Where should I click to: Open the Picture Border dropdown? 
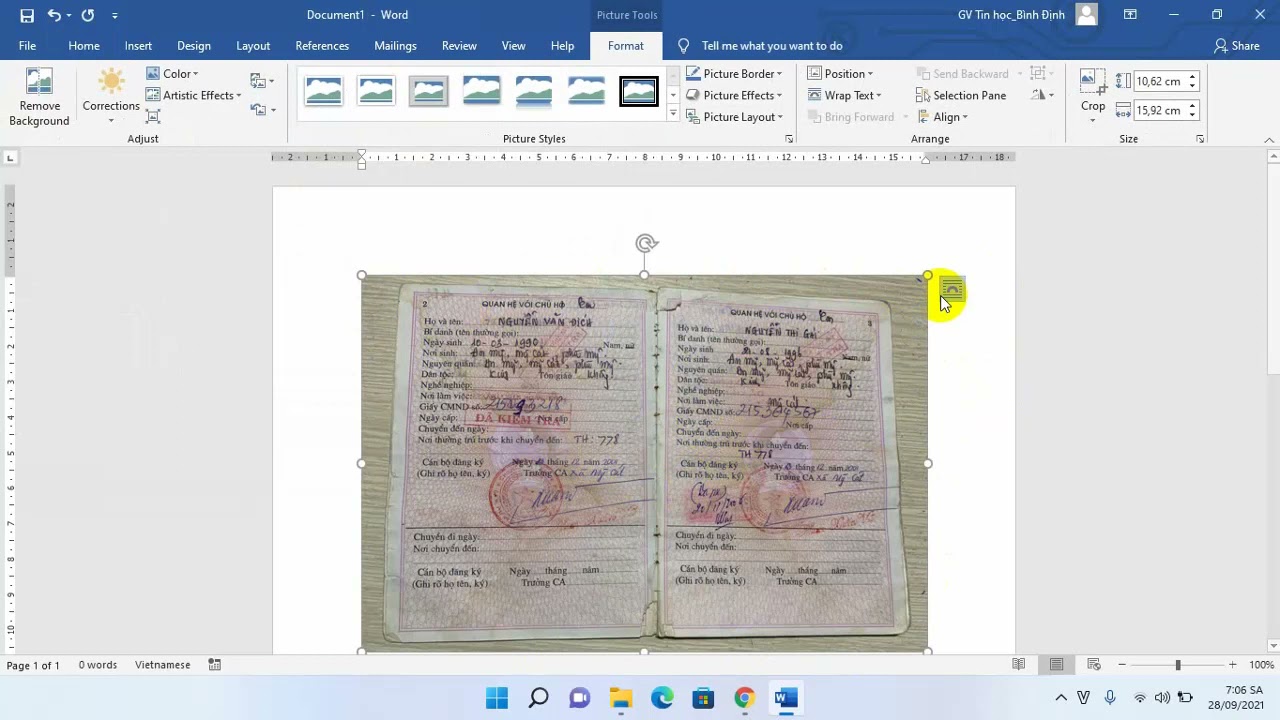(x=734, y=74)
